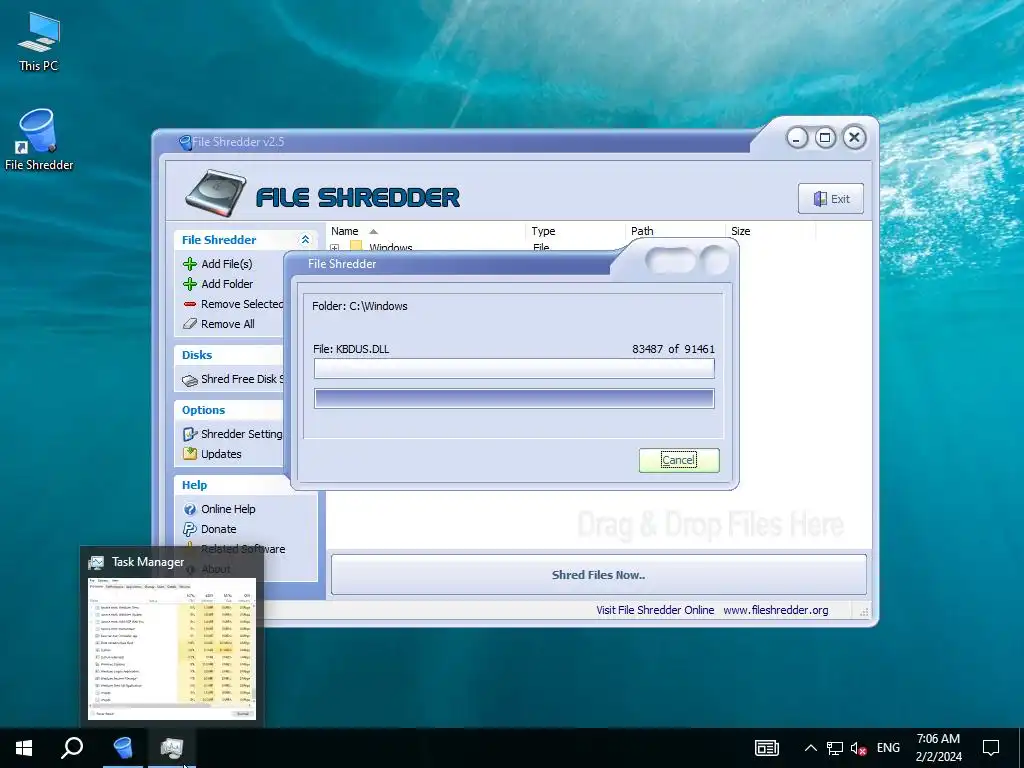Click the Online Help question icon
The width and height of the screenshot is (1024, 768).
click(190, 509)
